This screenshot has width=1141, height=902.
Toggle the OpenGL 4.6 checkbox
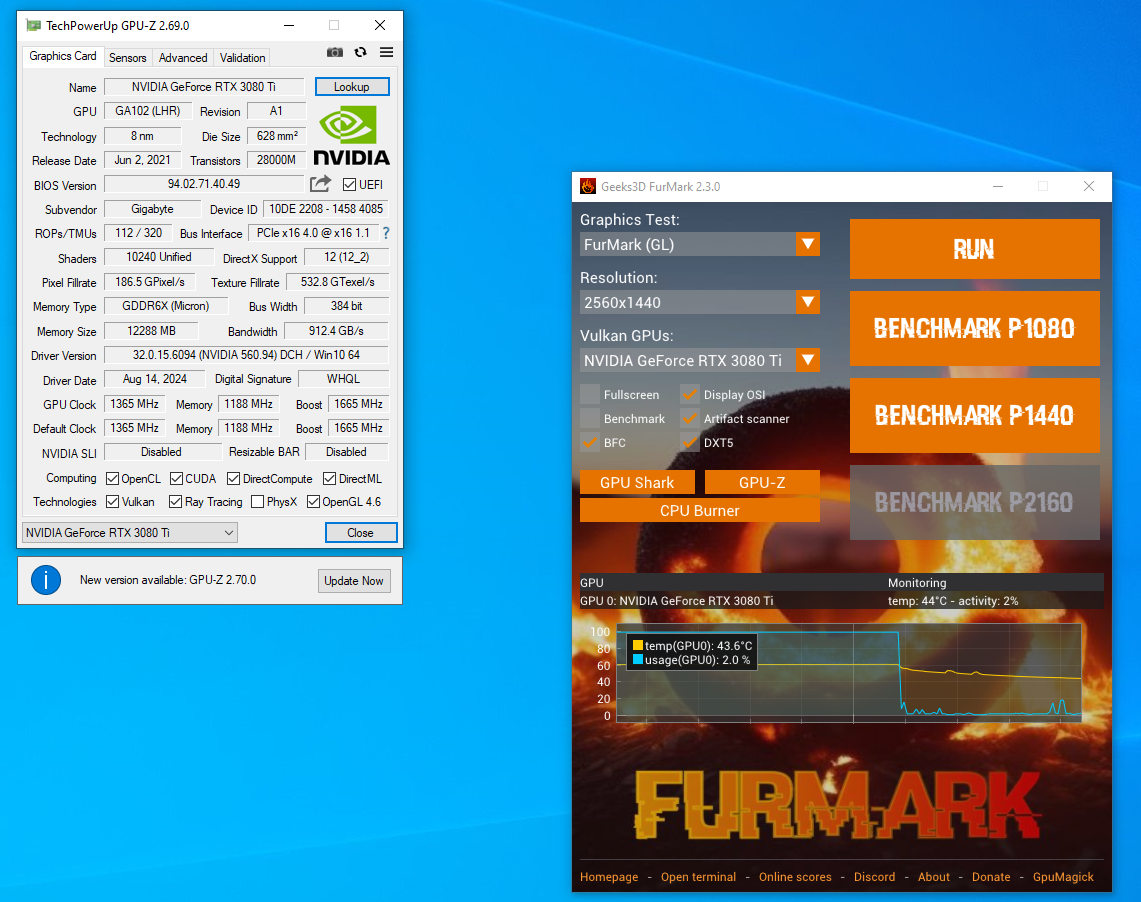tap(314, 502)
